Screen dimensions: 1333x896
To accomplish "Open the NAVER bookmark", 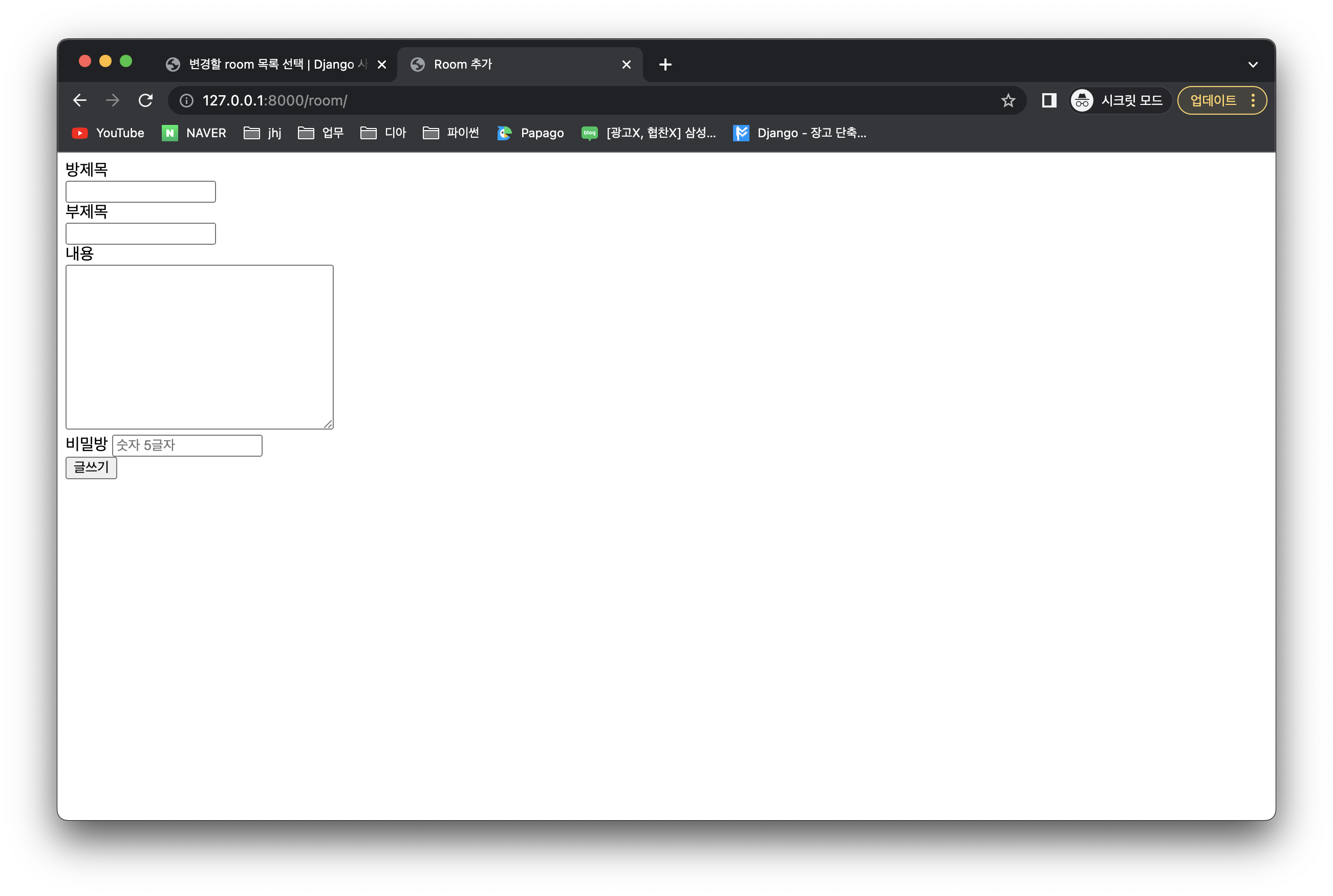I will point(194,133).
